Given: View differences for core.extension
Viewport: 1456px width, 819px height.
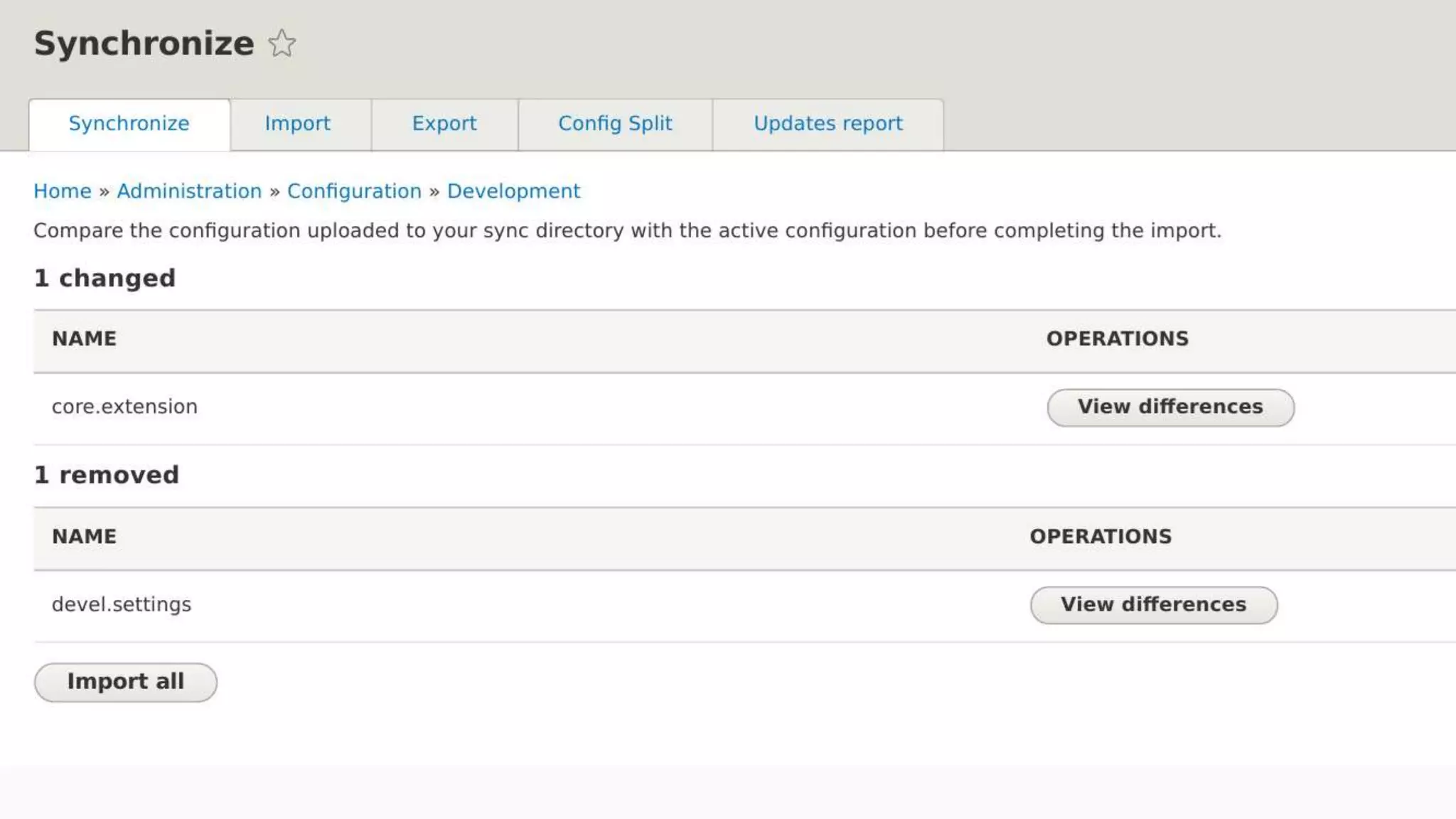Looking at the screenshot, I should click(1170, 407).
